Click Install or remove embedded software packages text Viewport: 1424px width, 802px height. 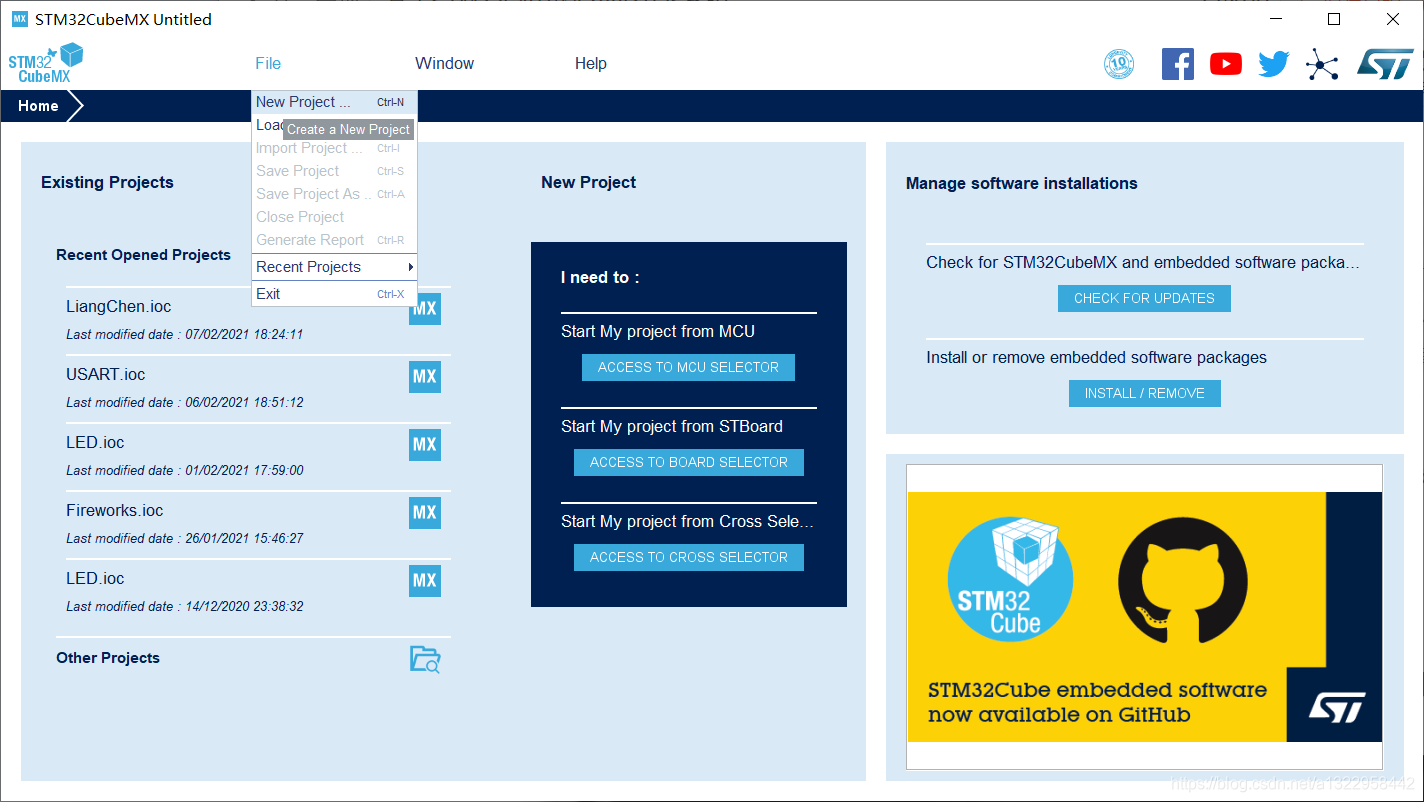(x=1096, y=357)
